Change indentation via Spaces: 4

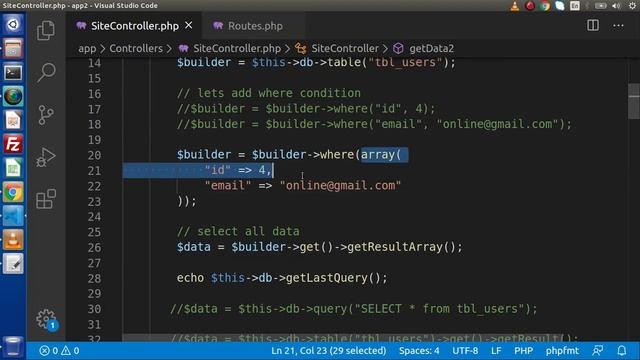coord(419,351)
